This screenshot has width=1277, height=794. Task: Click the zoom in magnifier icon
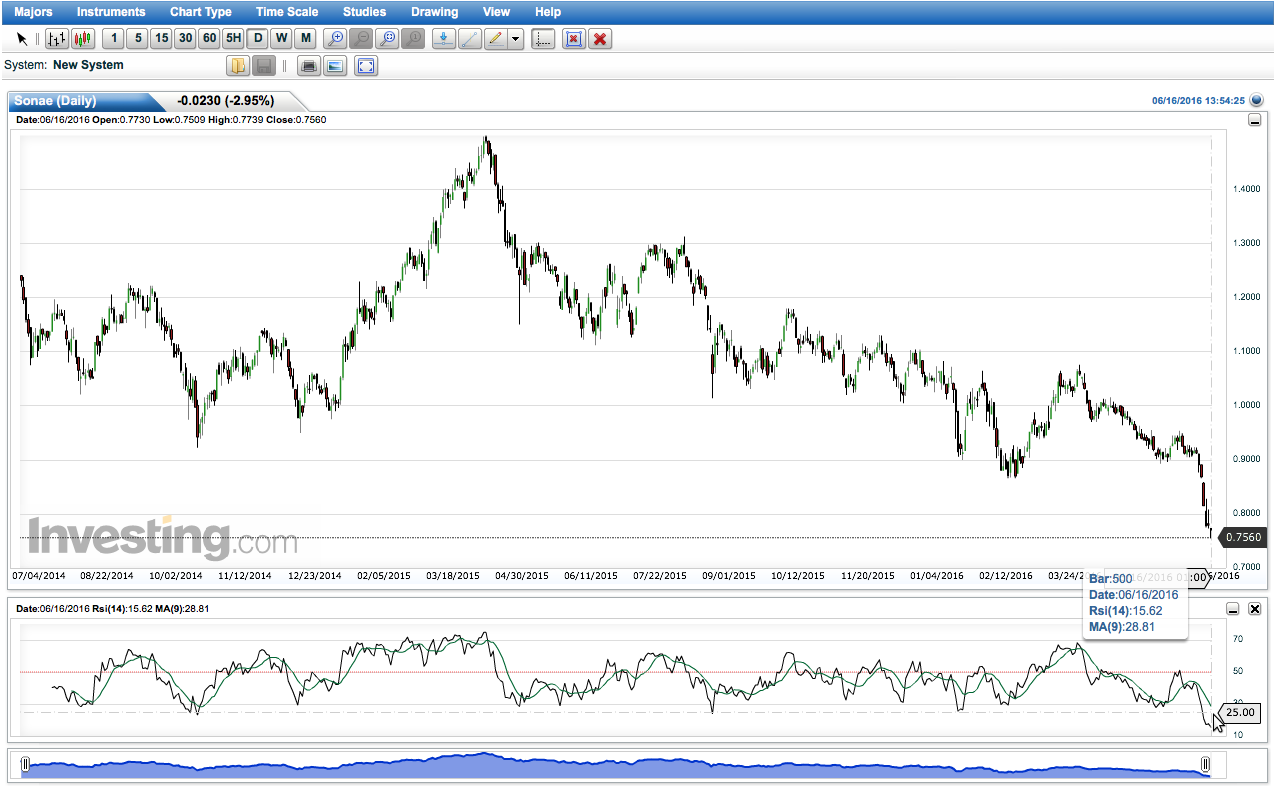(x=336, y=39)
